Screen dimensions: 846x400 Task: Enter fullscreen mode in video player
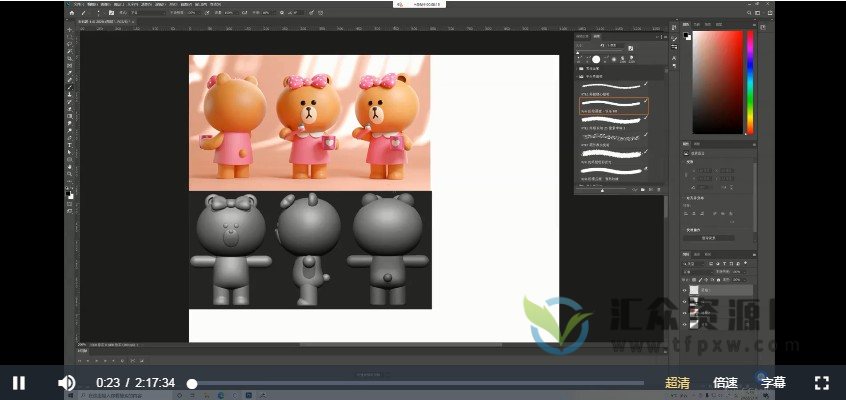[821, 383]
